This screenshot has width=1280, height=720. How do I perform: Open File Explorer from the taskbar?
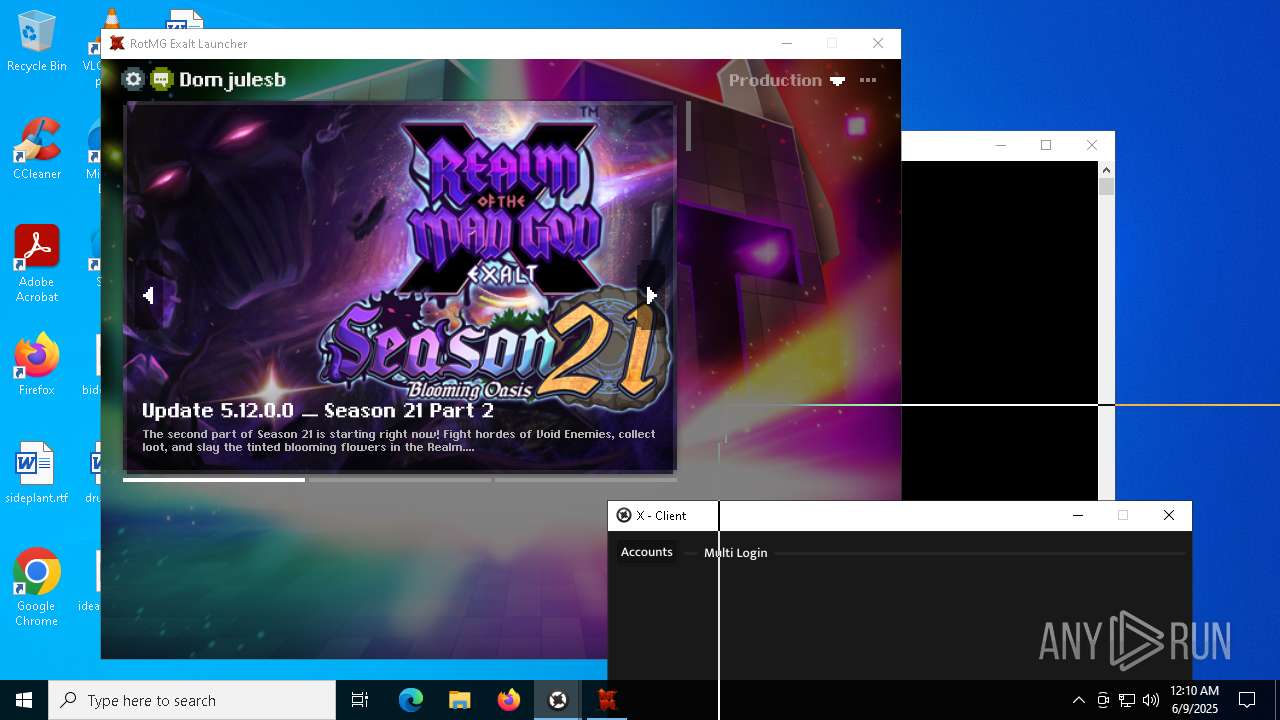[459, 700]
